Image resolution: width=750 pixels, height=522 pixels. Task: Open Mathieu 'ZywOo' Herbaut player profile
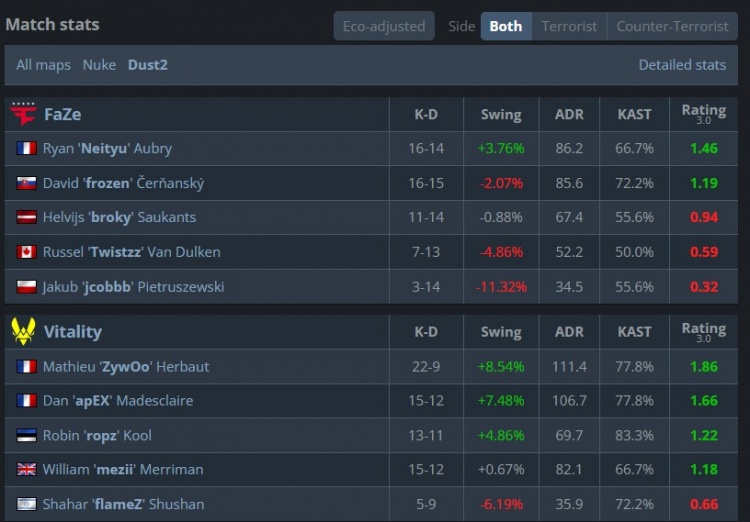(x=126, y=367)
